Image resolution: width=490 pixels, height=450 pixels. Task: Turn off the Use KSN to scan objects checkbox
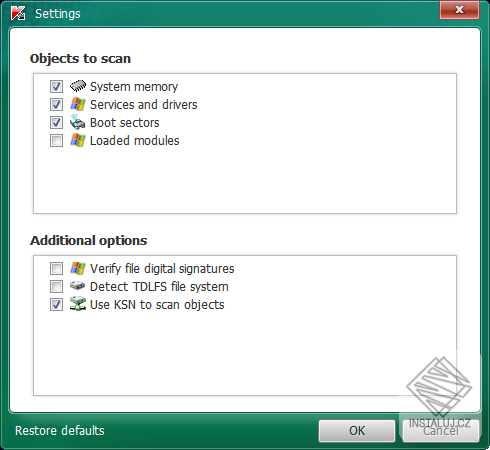point(56,305)
